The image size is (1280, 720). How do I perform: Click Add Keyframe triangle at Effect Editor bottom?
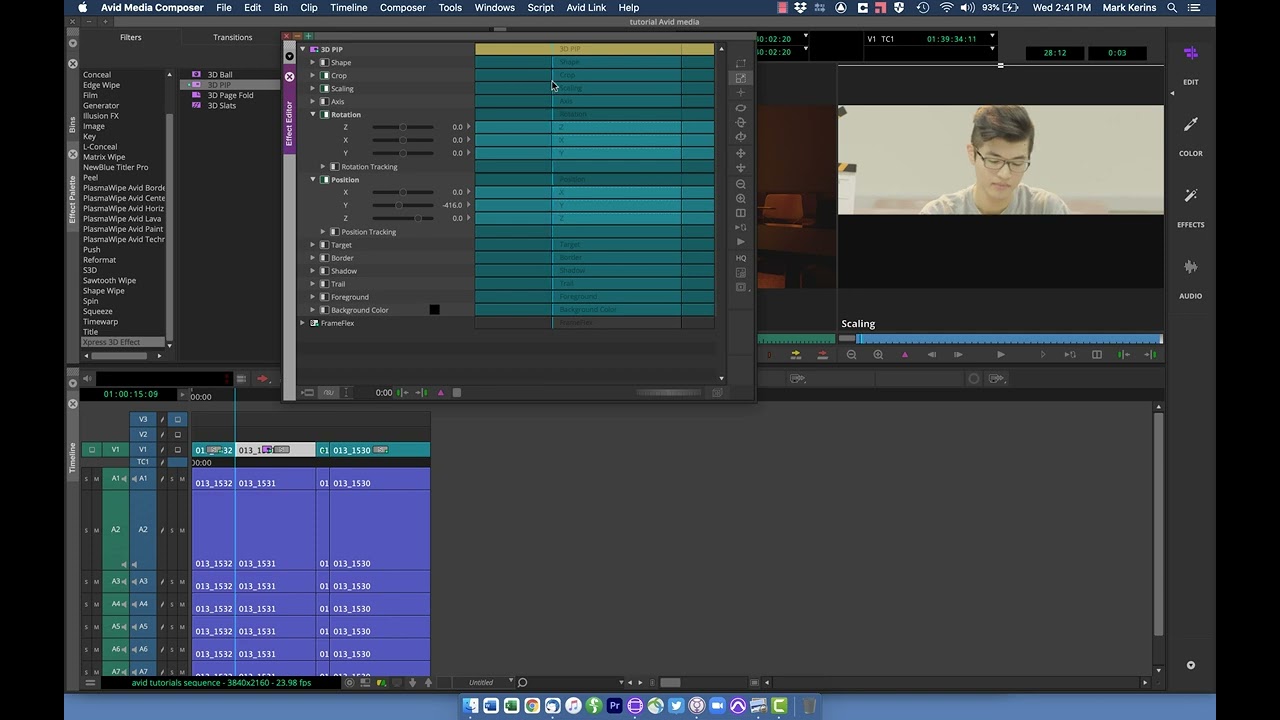pyautogui.click(x=440, y=393)
